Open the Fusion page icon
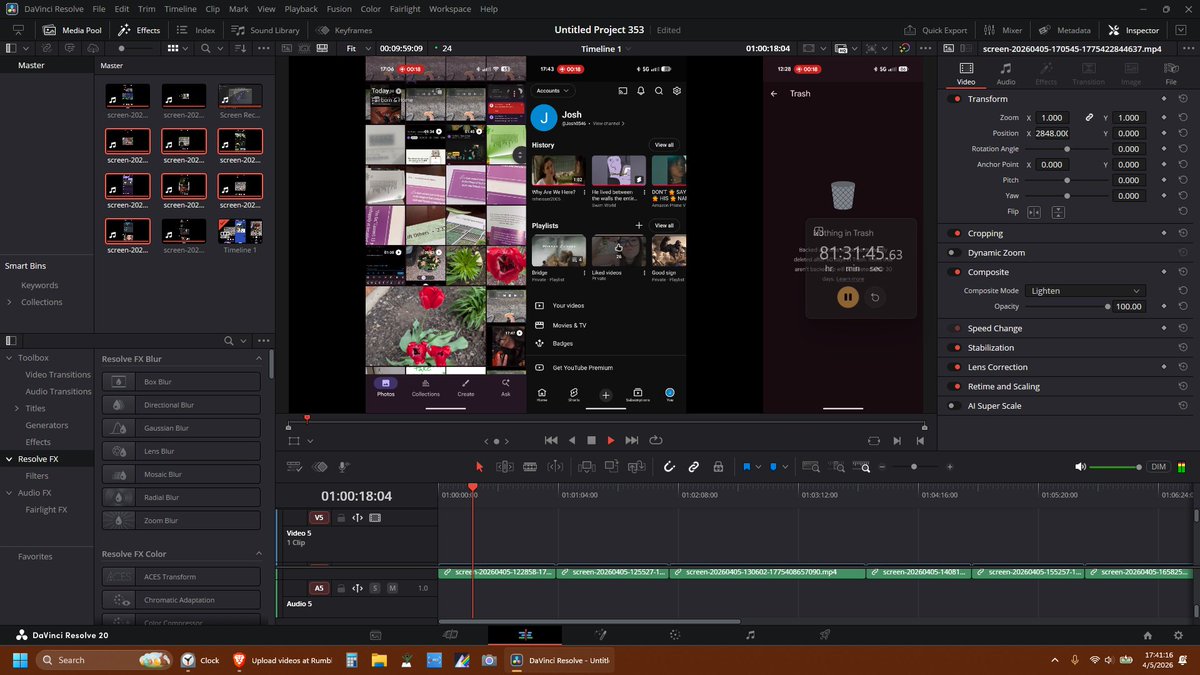Image resolution: width=1200 pixels, height=675 pixels. click(601, 635)
